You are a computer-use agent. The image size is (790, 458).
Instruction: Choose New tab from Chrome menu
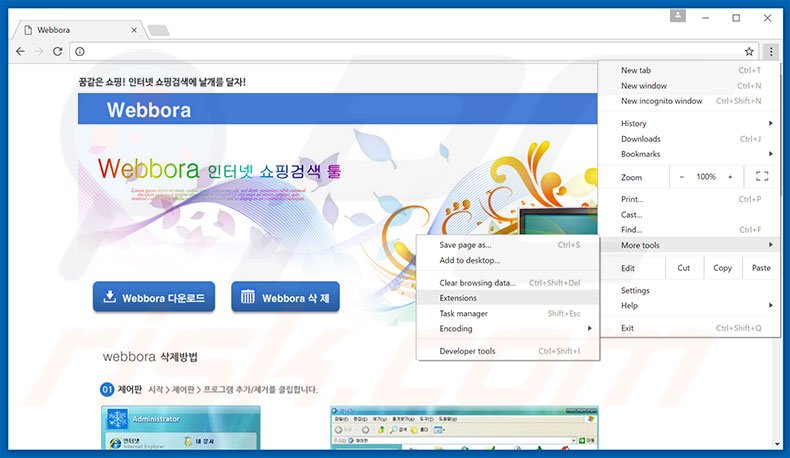pyautogui.click(x=690, y=71)
